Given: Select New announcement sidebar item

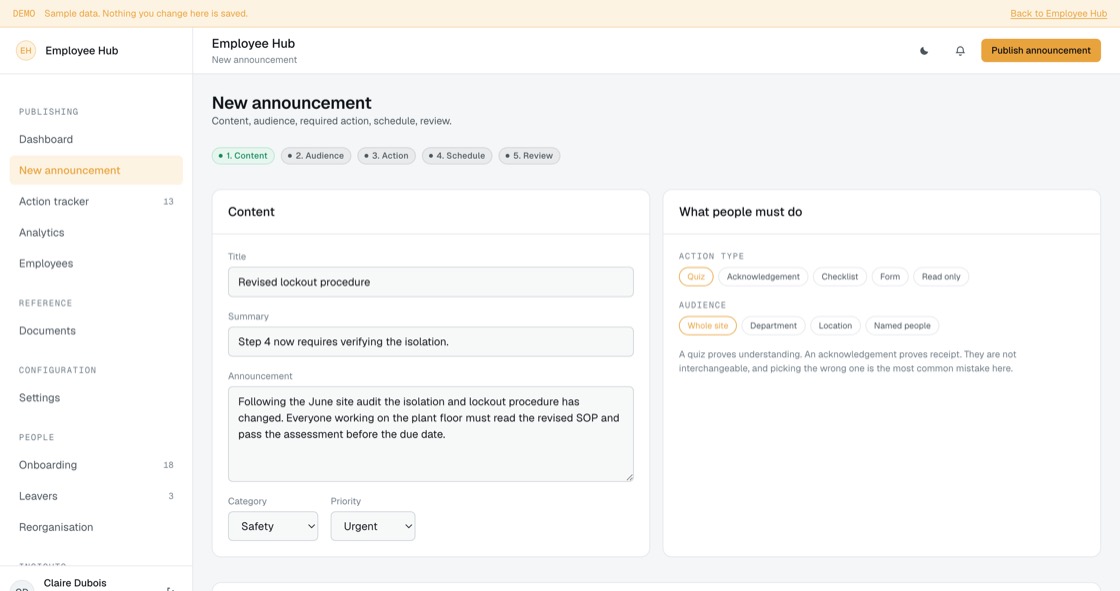Looking at the screenshot, I should pyautogui.click(x=96, y=170).
